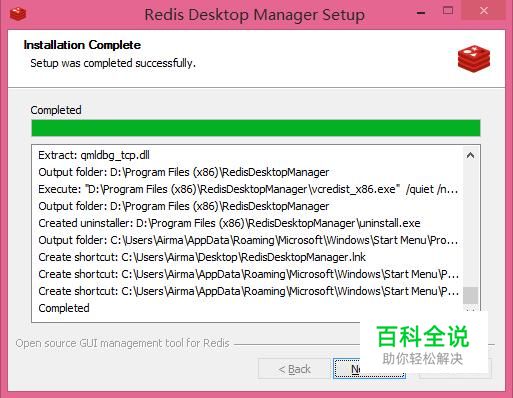Select the 'Execute: vcredist_x86.exe' log line
The height and width of the screenshot is (398, 513).
pos(248,189)
